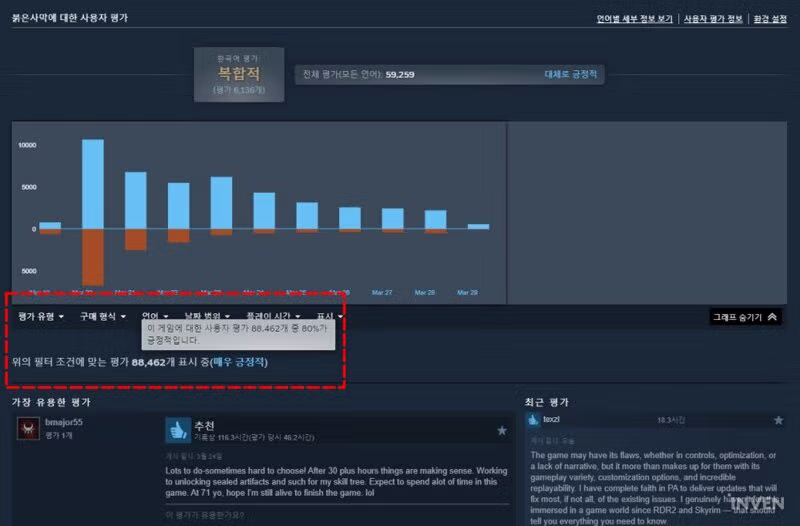Open the 표시 dropdown menu
The image size is (800, 526).
(329, 317)
